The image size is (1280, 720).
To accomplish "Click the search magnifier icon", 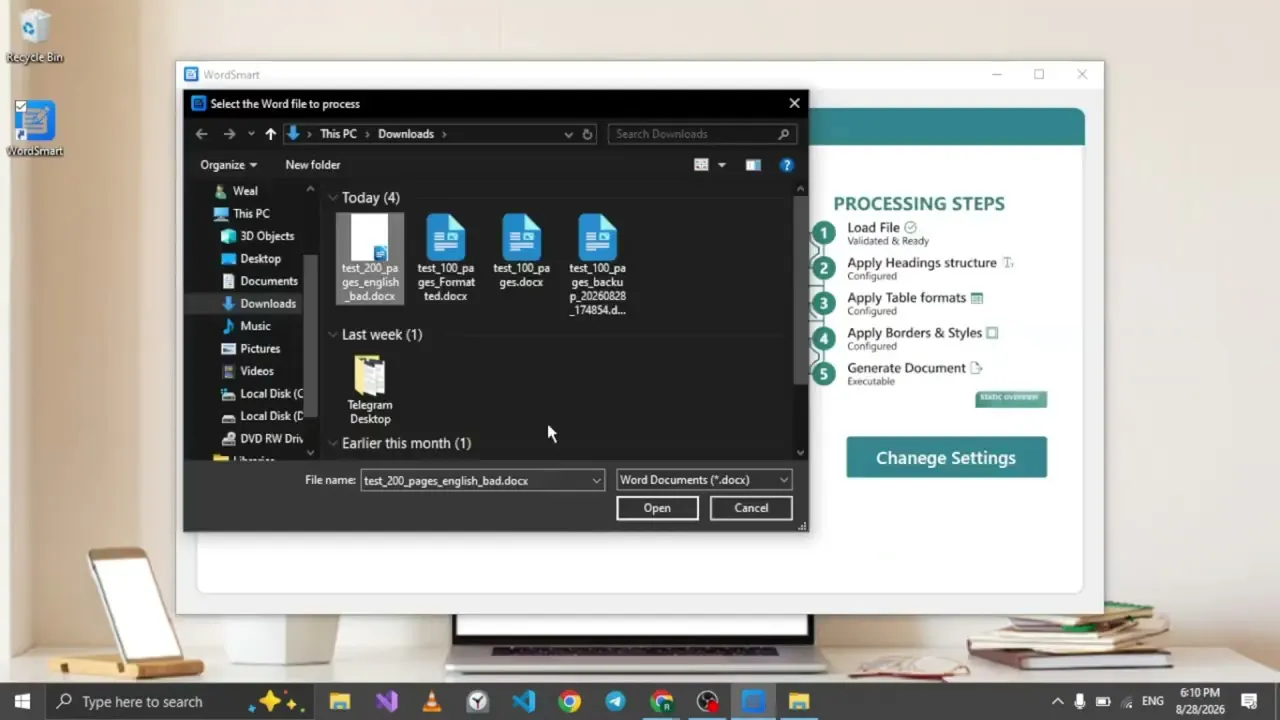I will click(x=784, y=134).
